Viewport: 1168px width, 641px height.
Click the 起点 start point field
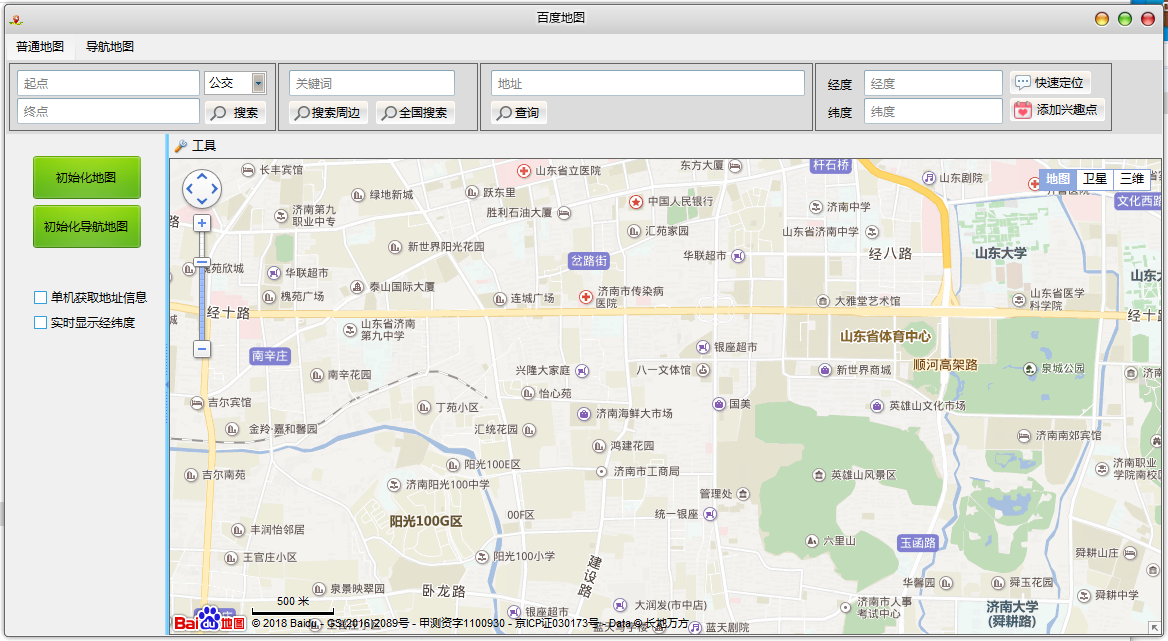[108, 83]
